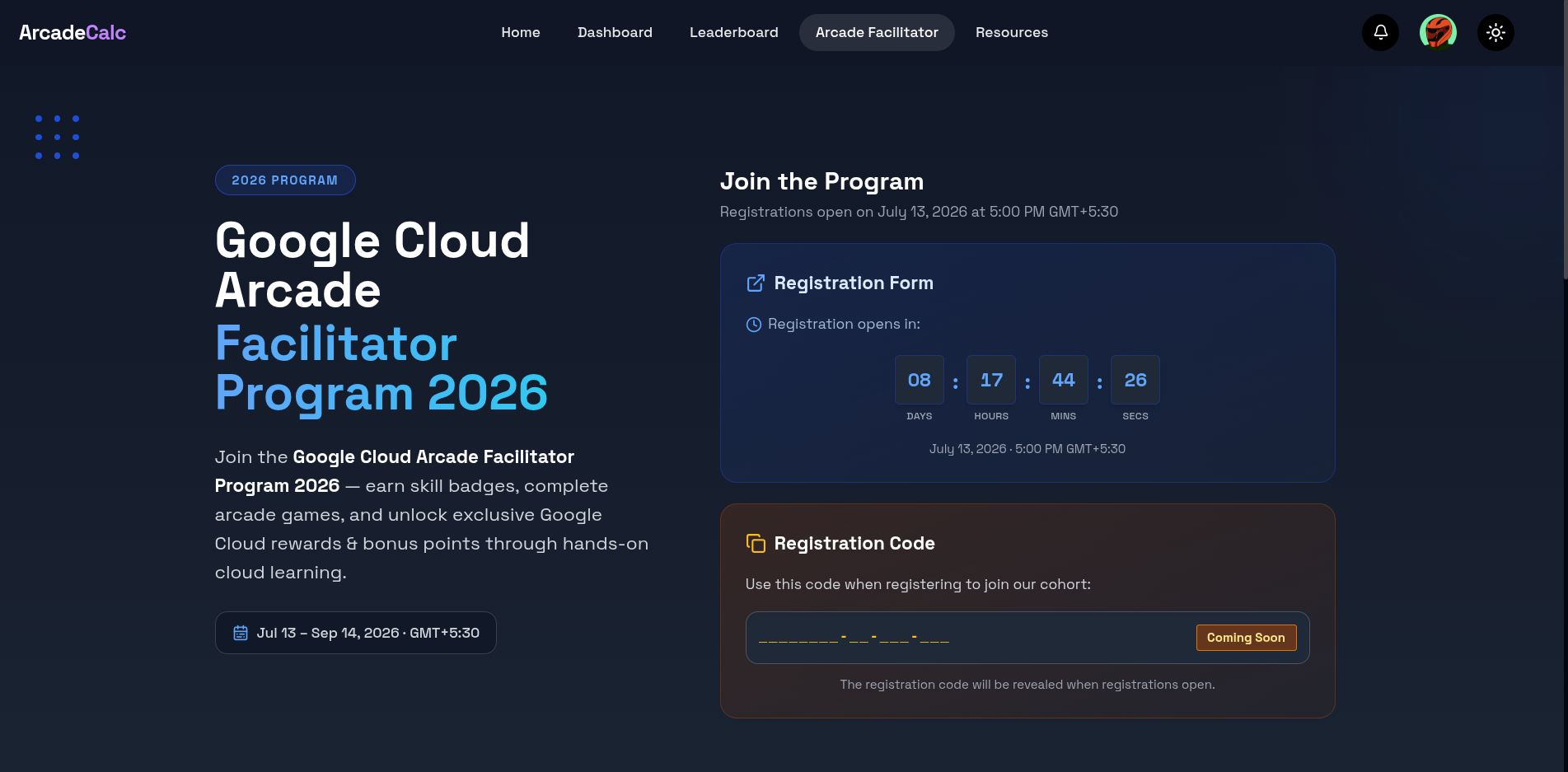The image size is (1568, 772).
Task: Go to the Home nav item
Action: pyautogui.click(x=521, y=32)
